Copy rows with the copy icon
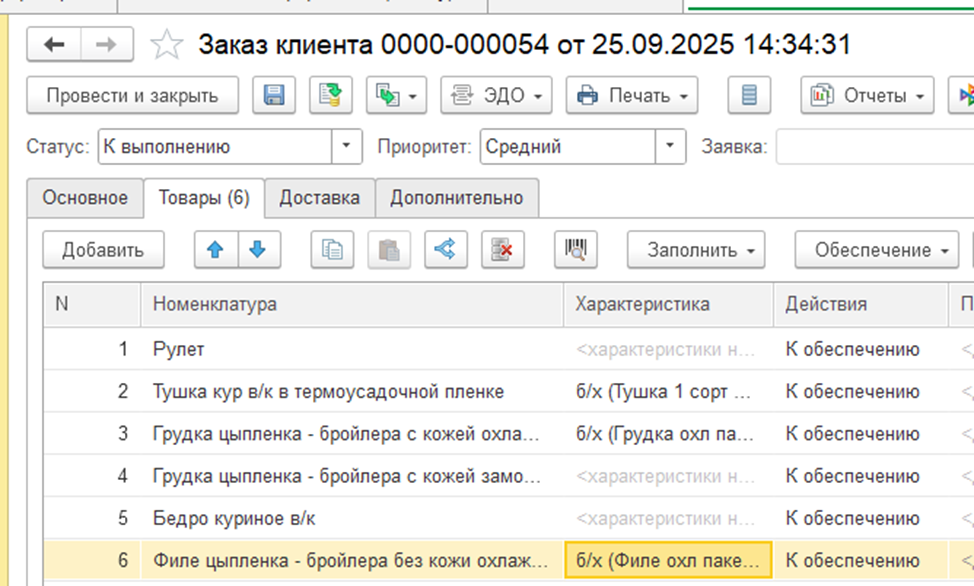Image resolution: width=974 pixels, height=586 pixels. tap(332, 250)
